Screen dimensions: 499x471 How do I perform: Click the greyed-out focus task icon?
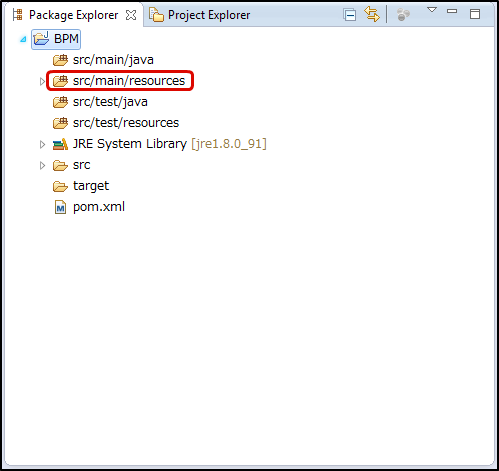click(403, 15)
